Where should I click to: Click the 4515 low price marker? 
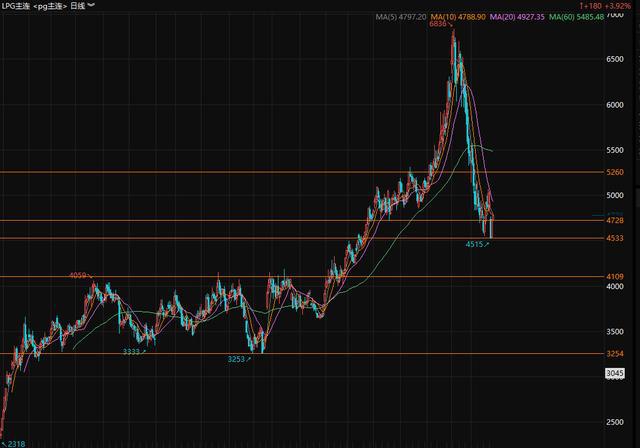[476, 244]
